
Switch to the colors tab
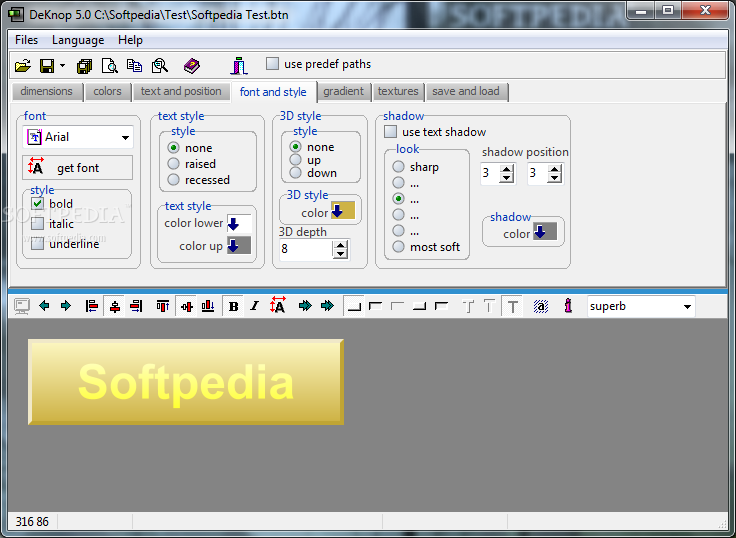click(107, 92)
